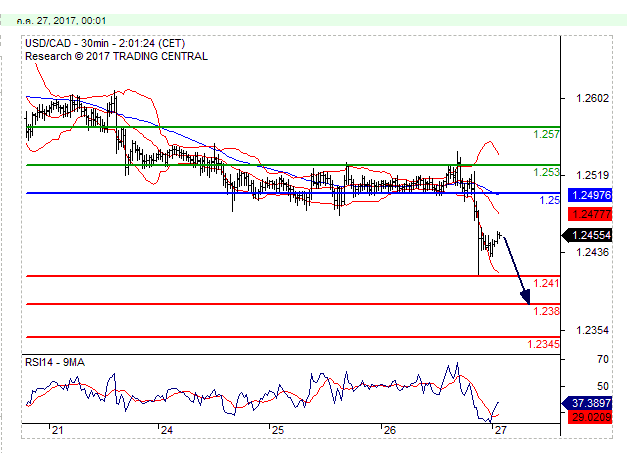Click the 1.2519 price axis label
Viewport: 627px width, 453px height.
pos(592,175)
